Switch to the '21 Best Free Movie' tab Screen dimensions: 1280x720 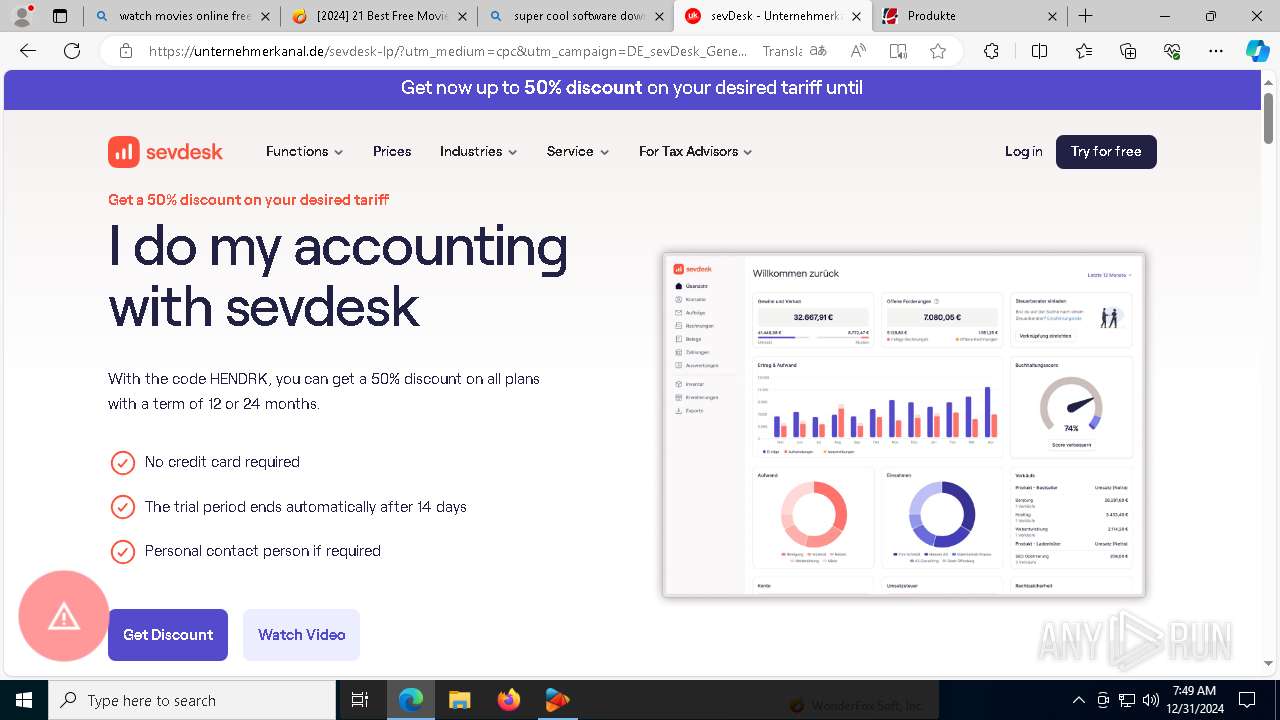(377, 16)
